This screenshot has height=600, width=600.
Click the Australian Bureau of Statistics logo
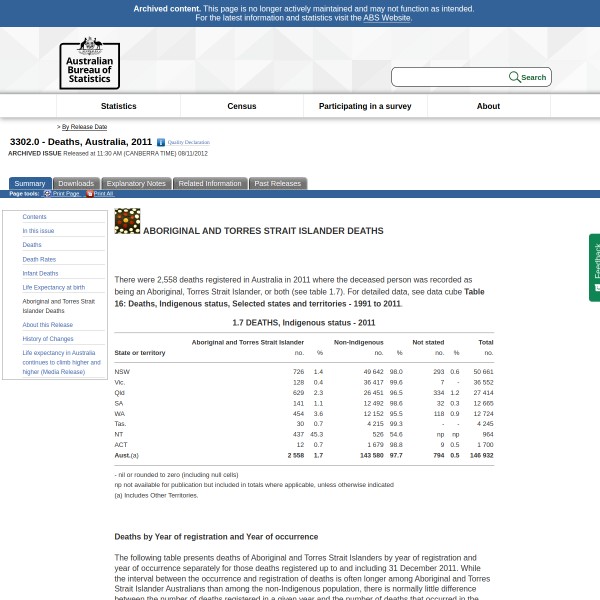[x=89, y=63]
